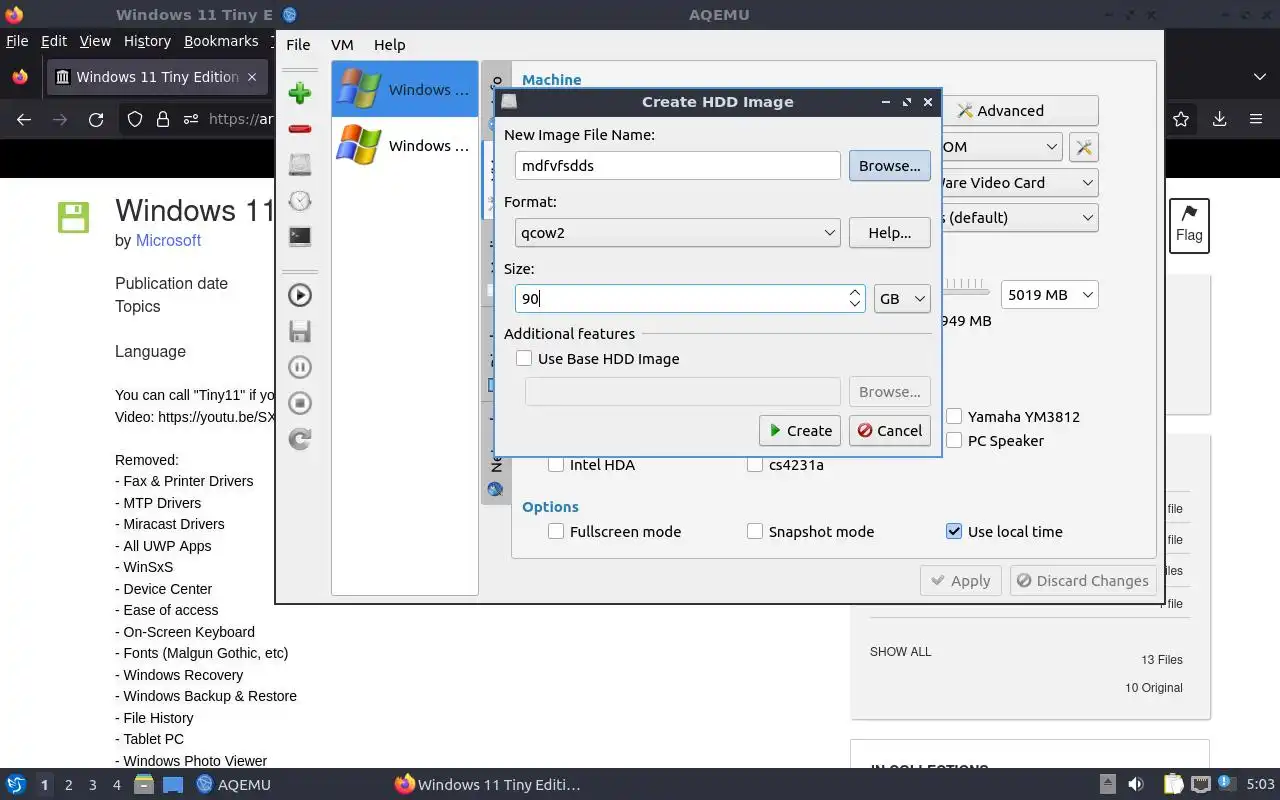1280x800 pixels.
Task: Open the Format qcow2 dropdown
Action: point(677,232)
